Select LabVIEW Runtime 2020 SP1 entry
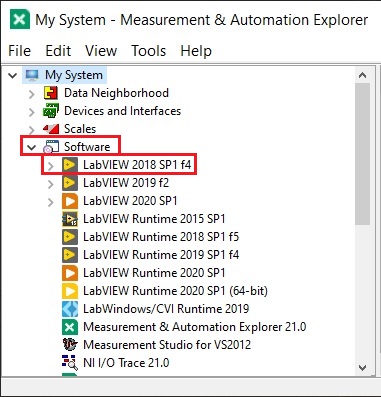Viewport: 381px width, 397px height. coord(154,273)
